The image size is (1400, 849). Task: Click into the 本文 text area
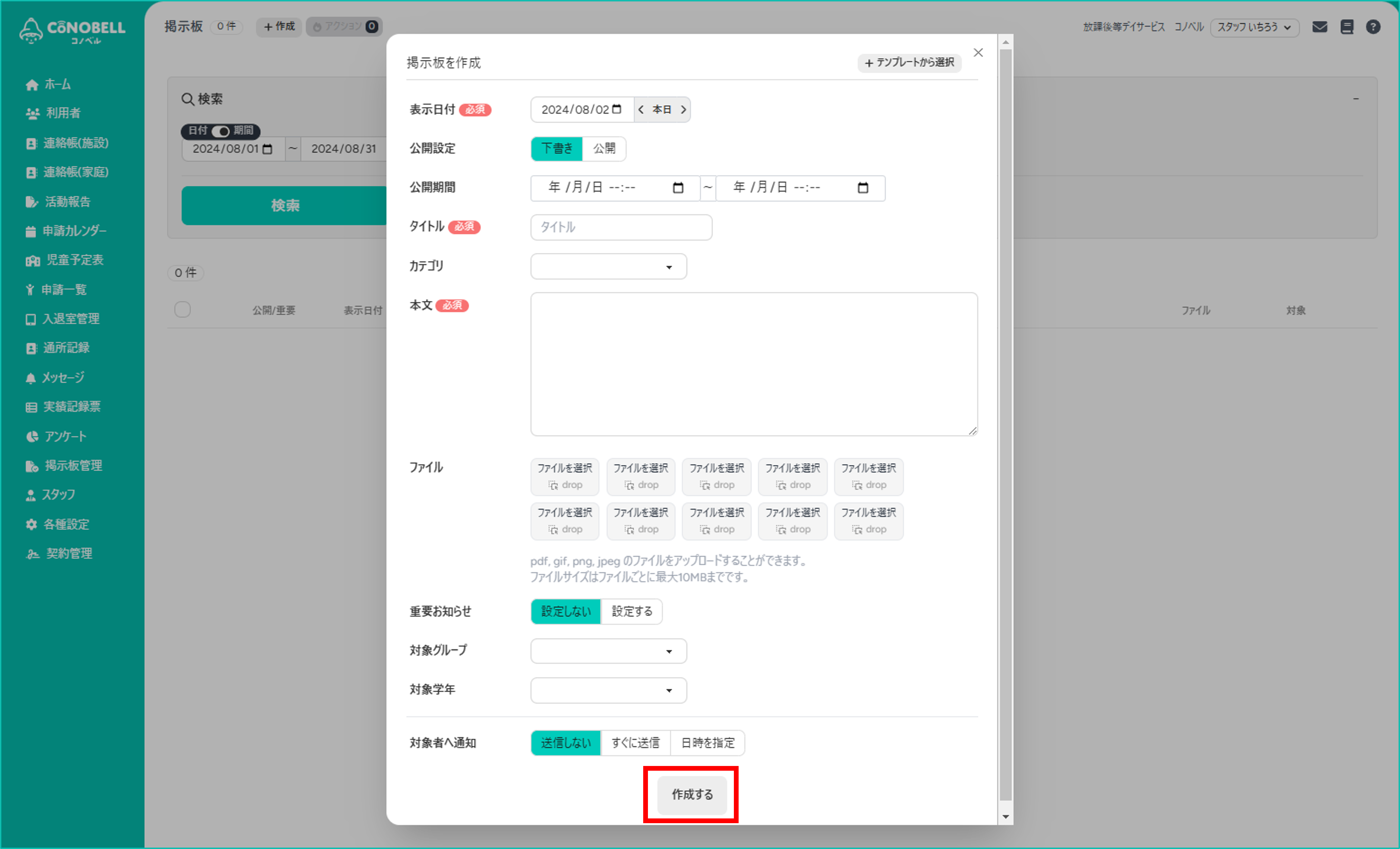(754, 364)
